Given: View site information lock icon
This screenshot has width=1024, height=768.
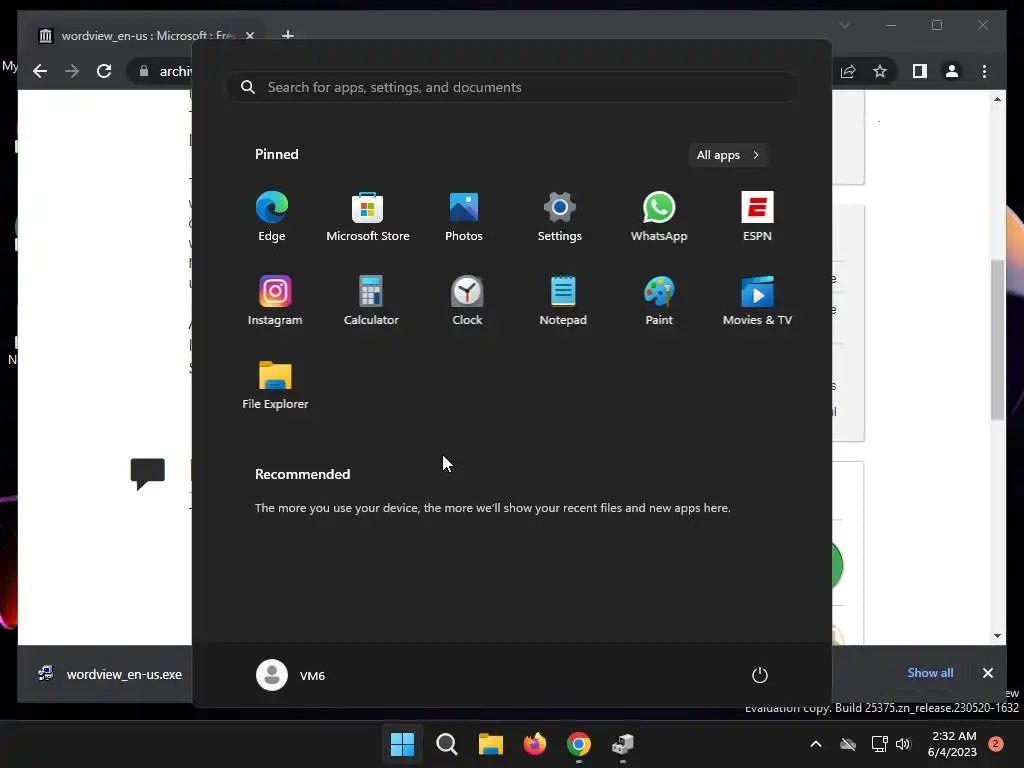Looking at the screenshot, I should coord(144,71).
